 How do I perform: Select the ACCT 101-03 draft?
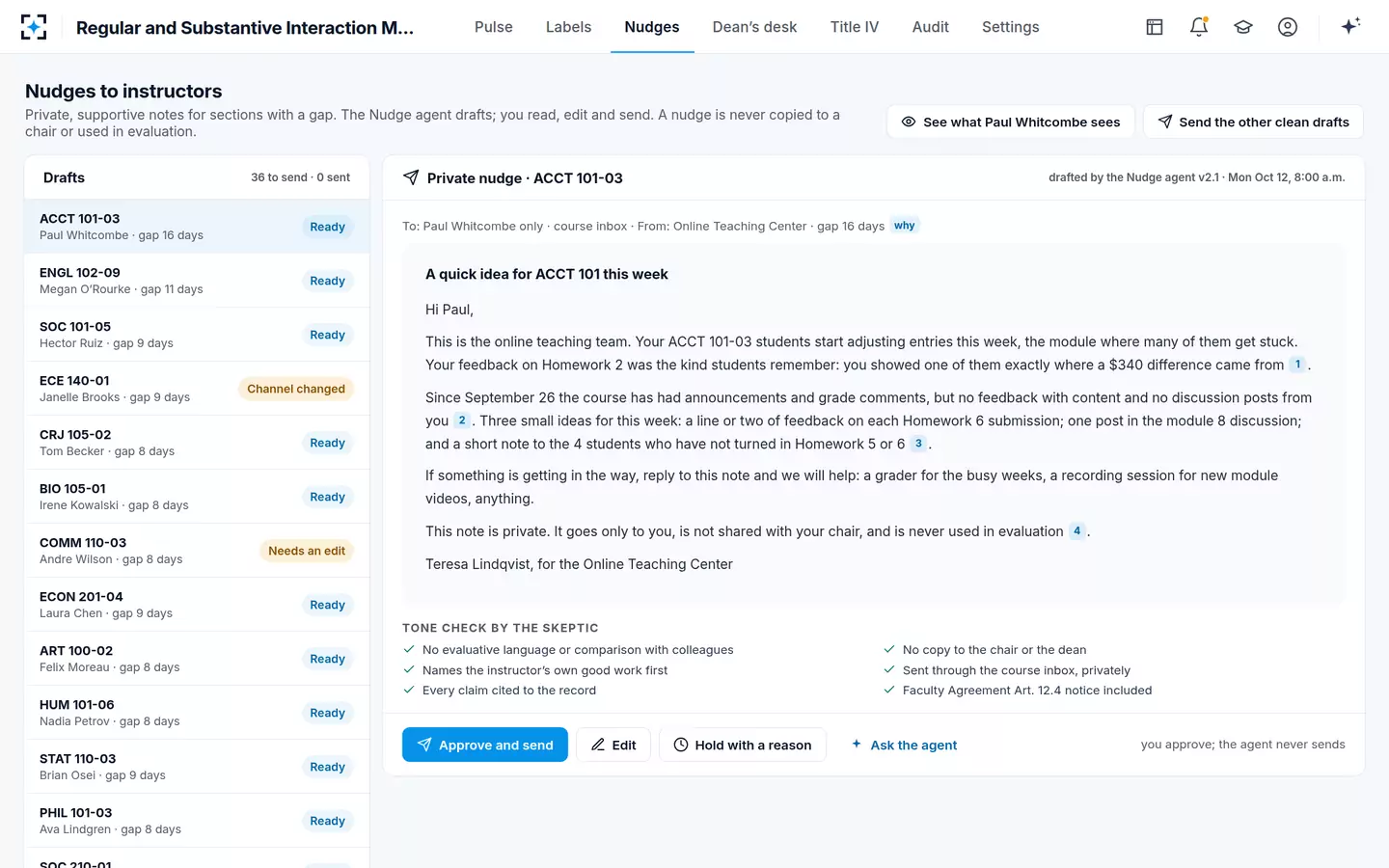(x=197, y=227)
